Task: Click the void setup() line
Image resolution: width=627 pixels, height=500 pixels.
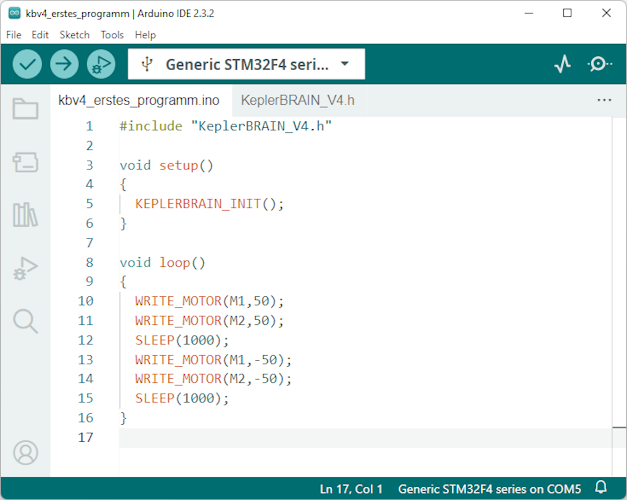Action: [166, 165]
